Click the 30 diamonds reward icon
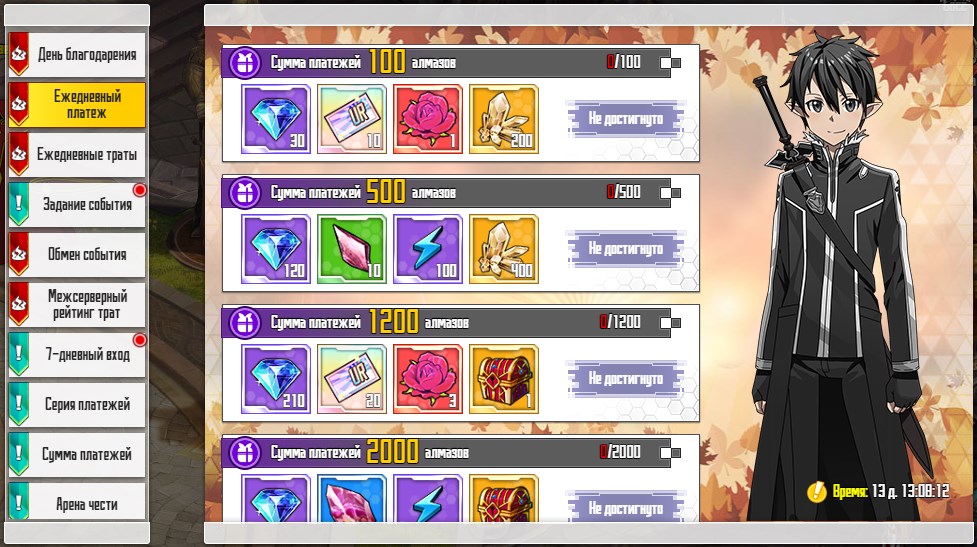This screenshot has height=547, width=977. tap(275, 119)
